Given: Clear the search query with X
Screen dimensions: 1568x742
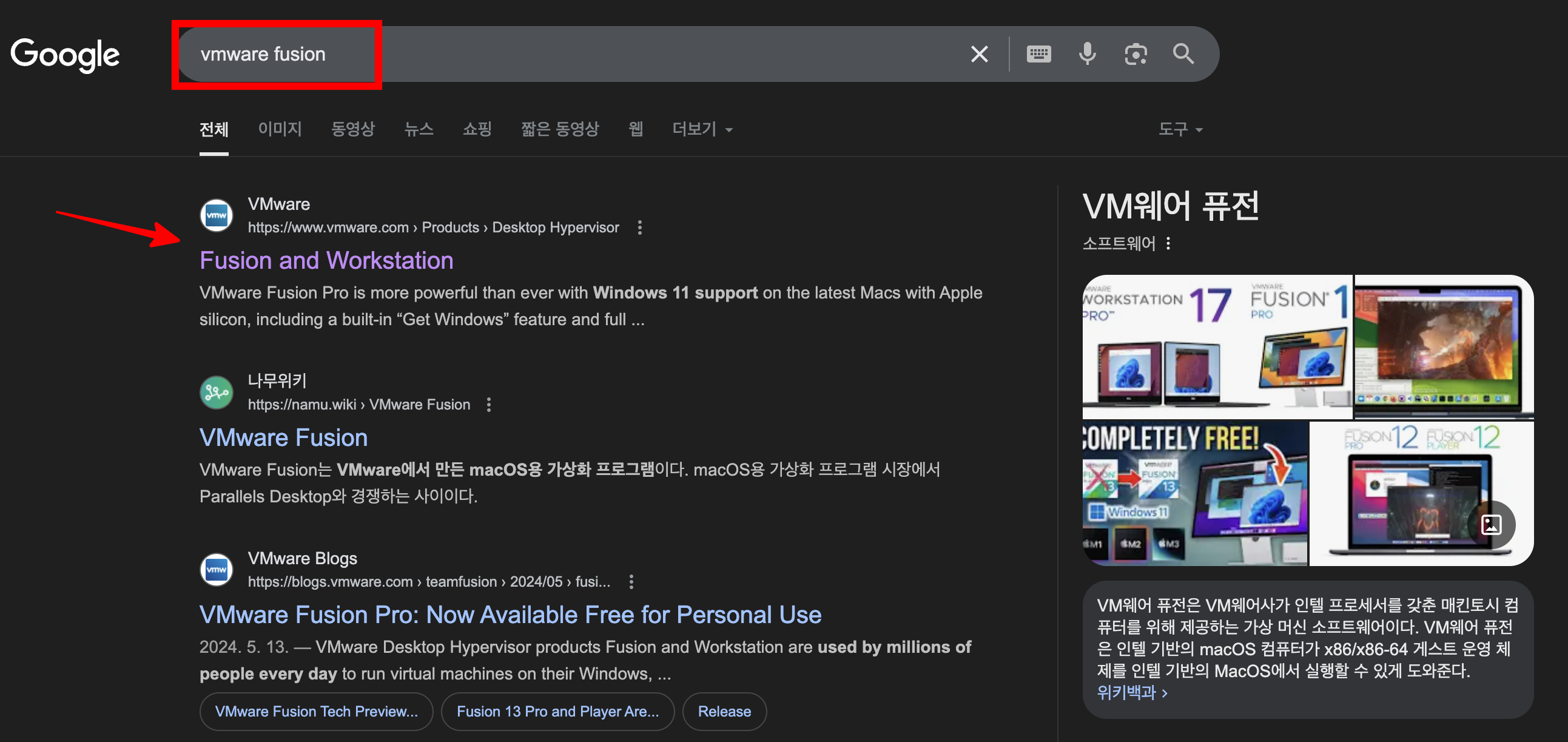Looking at the screenshot, I should click(979, 54).
